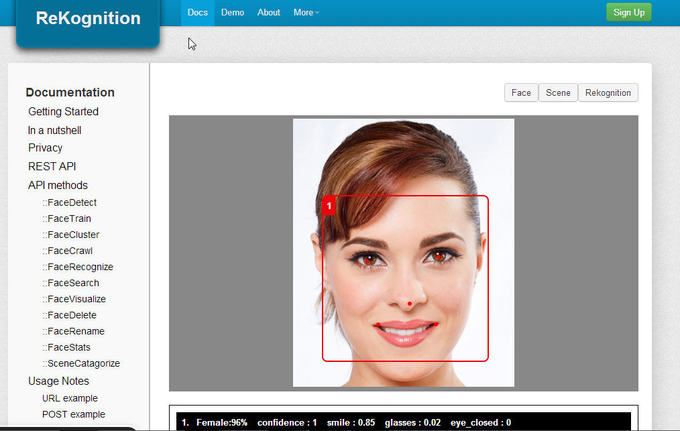Open the ::FaceRename method link
This screenshot has width=680, height=431.
coord(73,331)
